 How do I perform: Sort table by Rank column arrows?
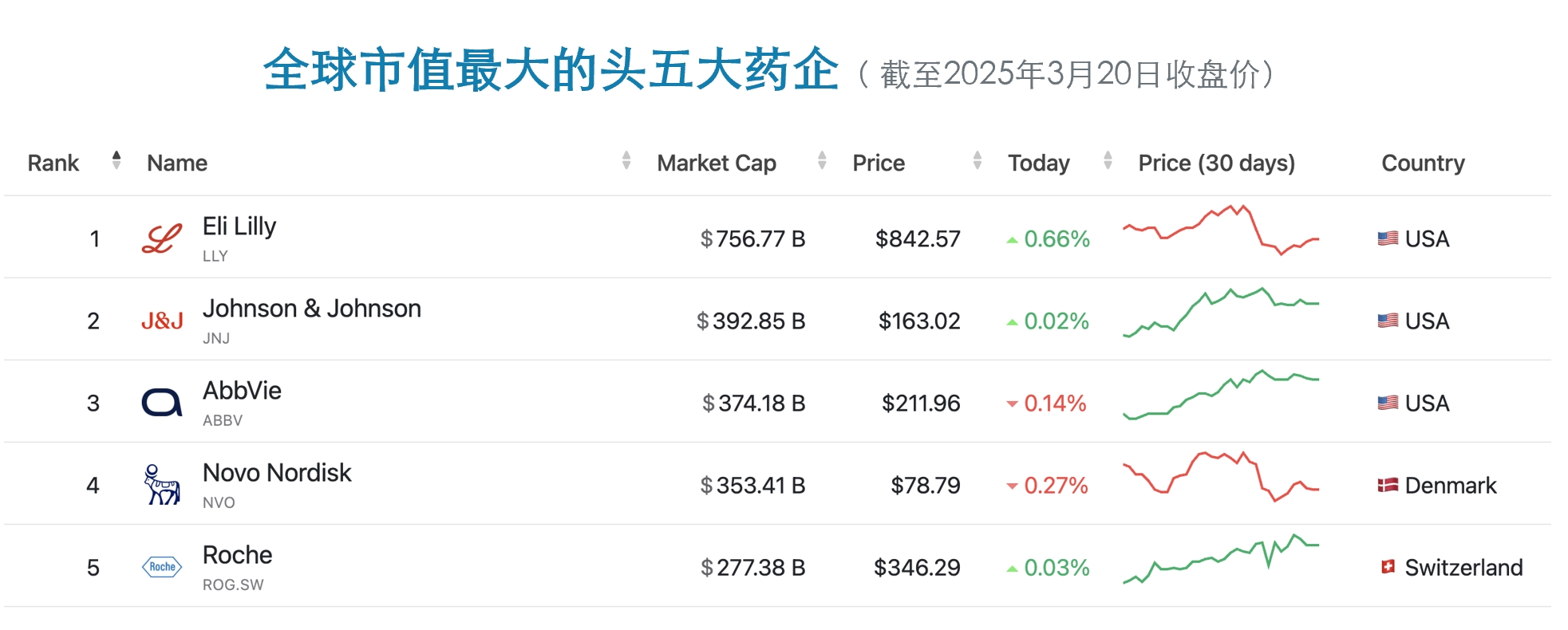117,161
